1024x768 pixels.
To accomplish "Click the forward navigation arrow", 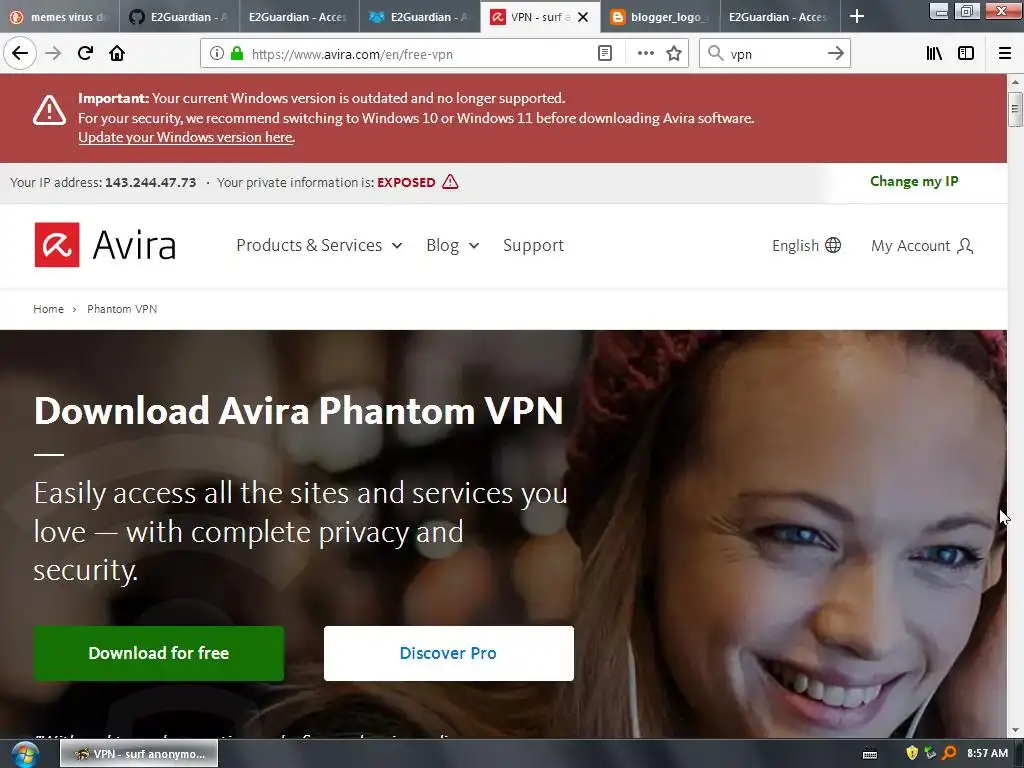I will click(53, 54).
